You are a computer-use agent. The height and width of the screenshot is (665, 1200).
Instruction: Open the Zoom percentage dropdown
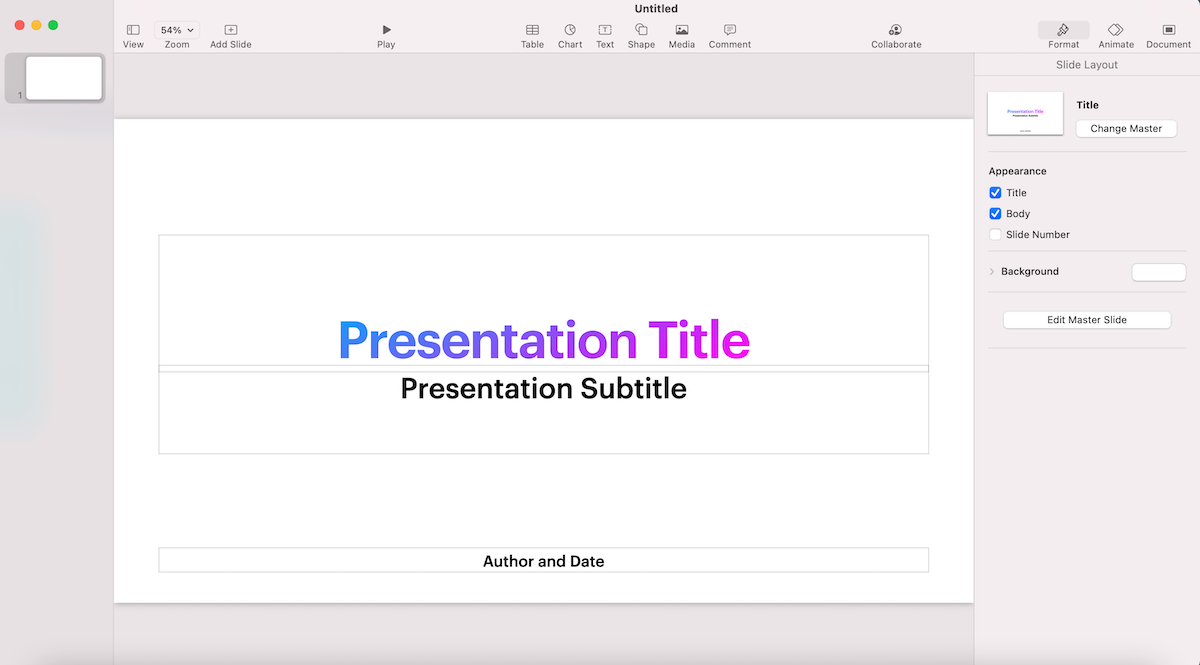pyautogui.click(x=177, y=30)
